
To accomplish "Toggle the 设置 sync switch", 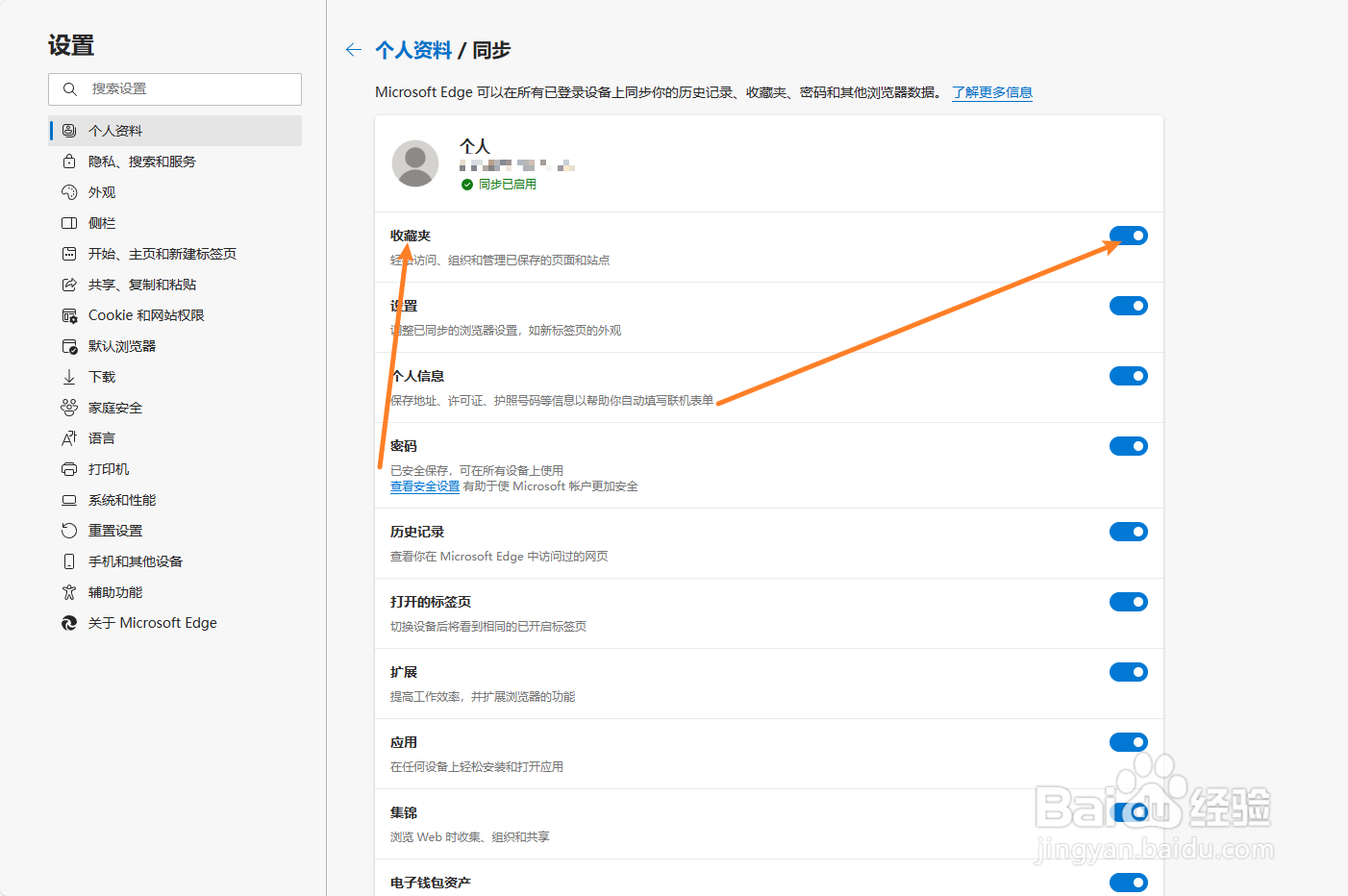I will click(1129, 306).
